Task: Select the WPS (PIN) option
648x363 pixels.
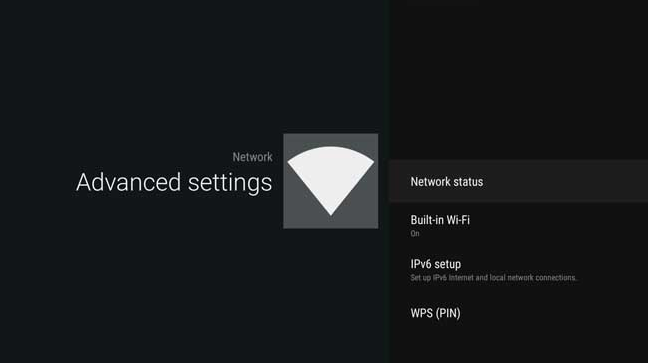Action: [x=518, y=313]
